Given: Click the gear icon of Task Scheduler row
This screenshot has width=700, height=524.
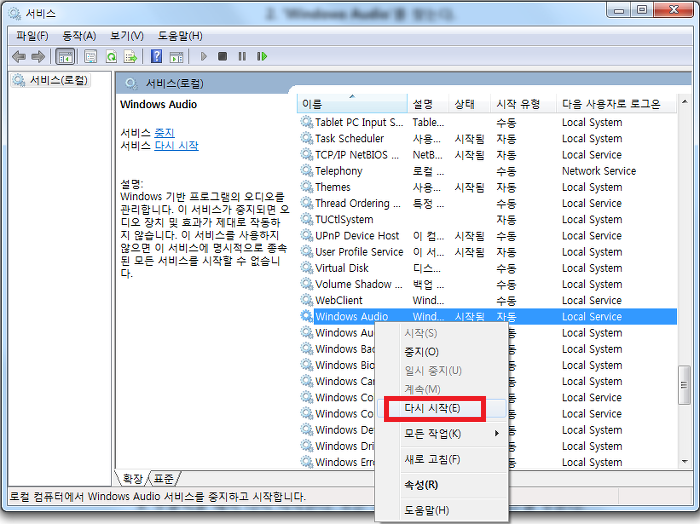Looking at the screenshot, I should [x=306, y=138].
